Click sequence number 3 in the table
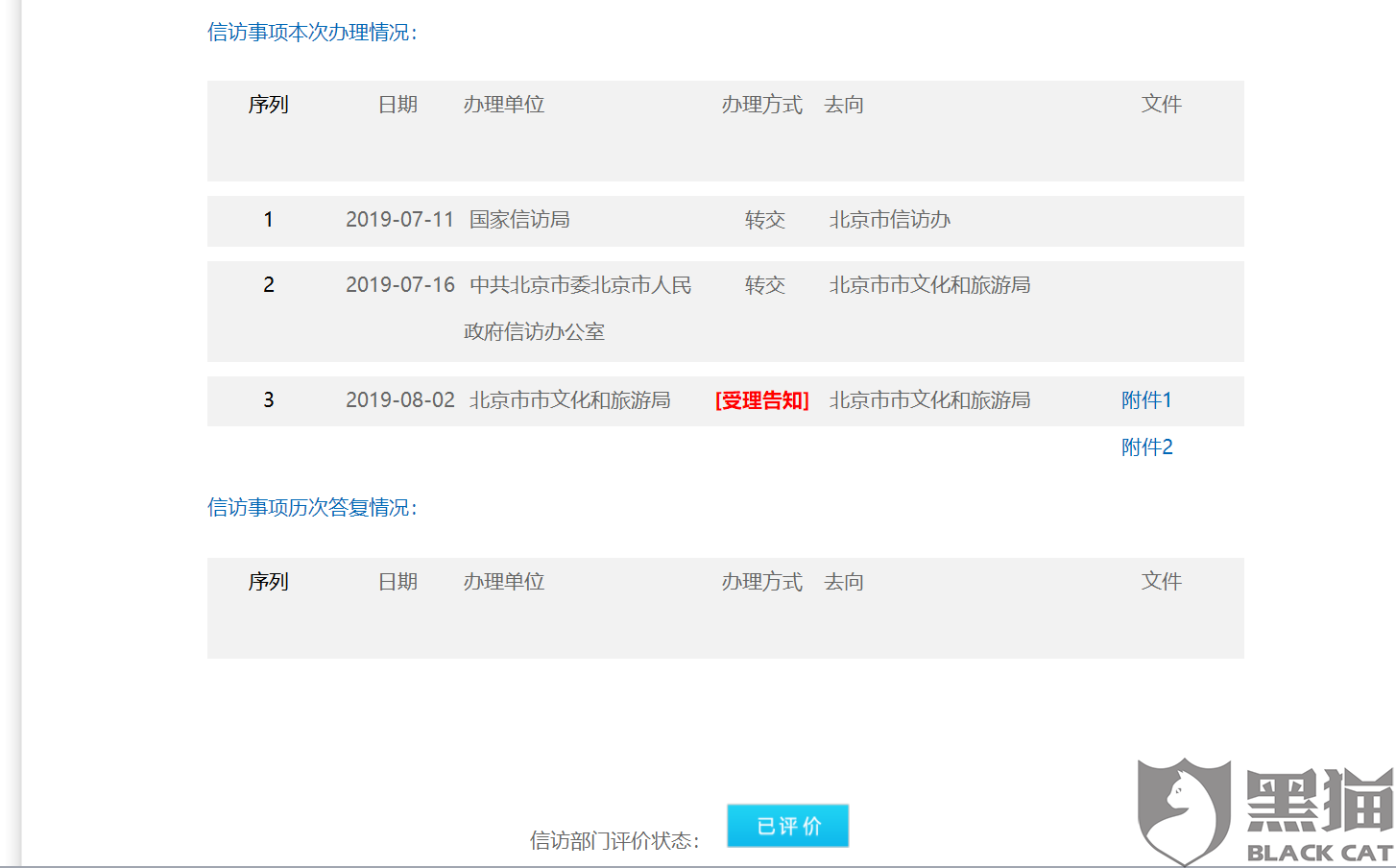The image size is (1396, 868). [269, 400]
